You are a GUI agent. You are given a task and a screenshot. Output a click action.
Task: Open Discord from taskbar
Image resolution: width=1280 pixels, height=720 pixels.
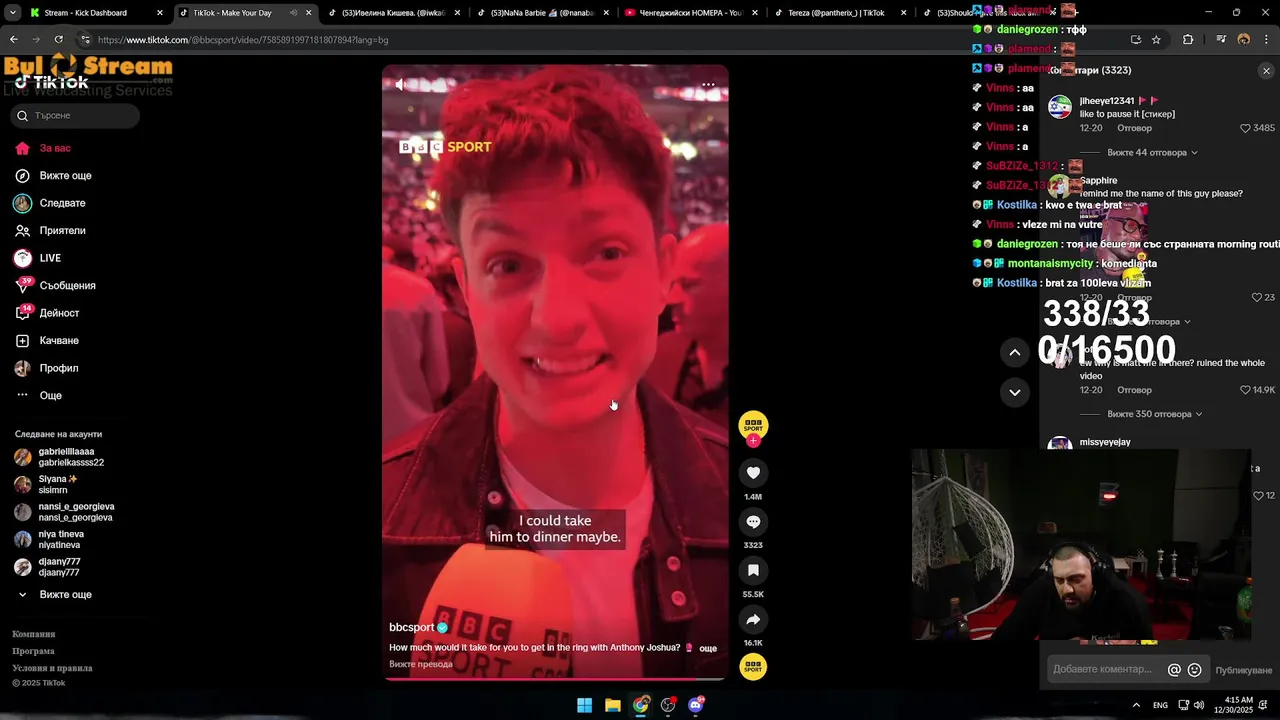(x=696, y=705)
